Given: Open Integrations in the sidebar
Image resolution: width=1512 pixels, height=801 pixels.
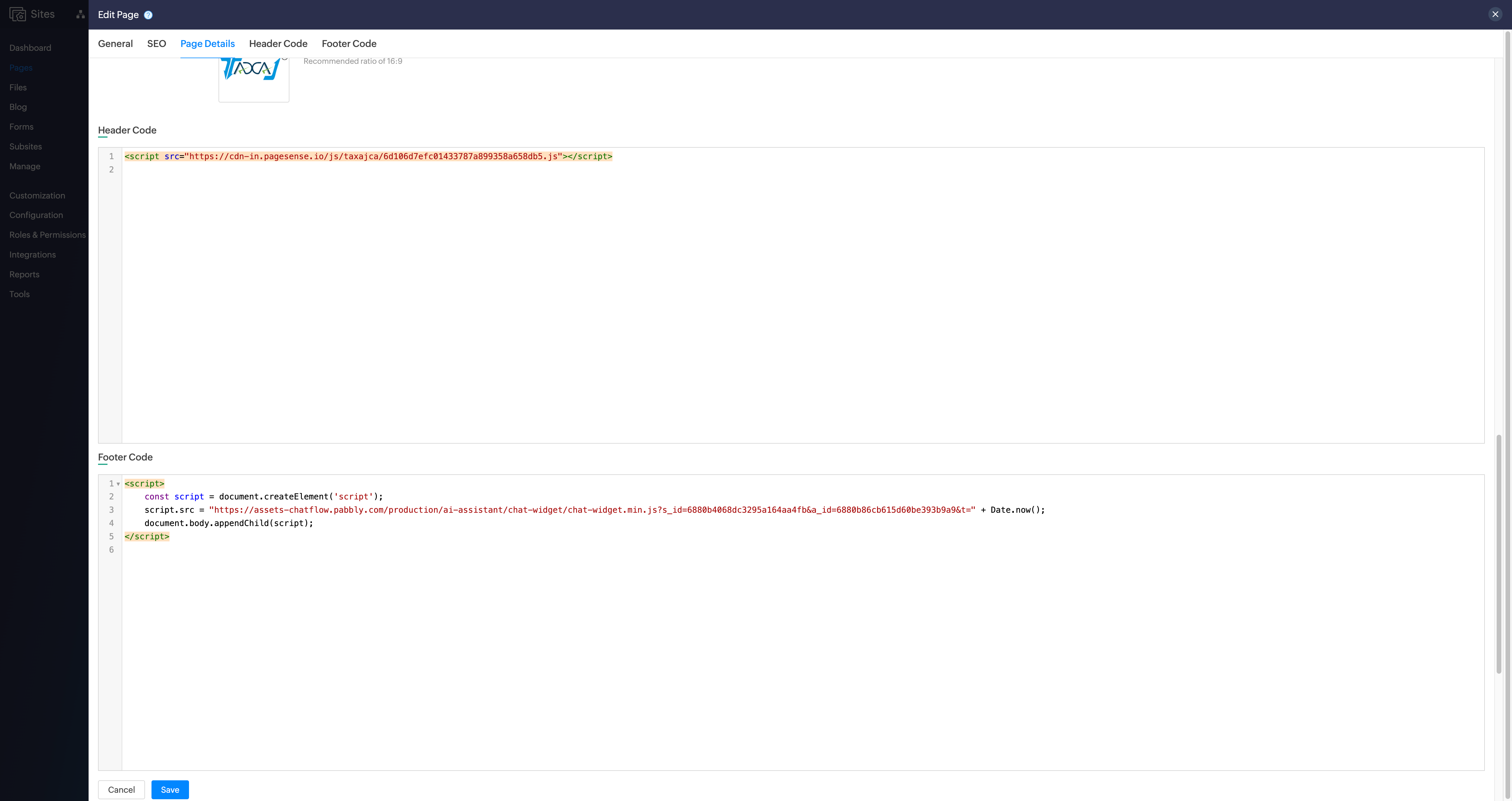Looking at the screenshot, I should pos(32,254).
